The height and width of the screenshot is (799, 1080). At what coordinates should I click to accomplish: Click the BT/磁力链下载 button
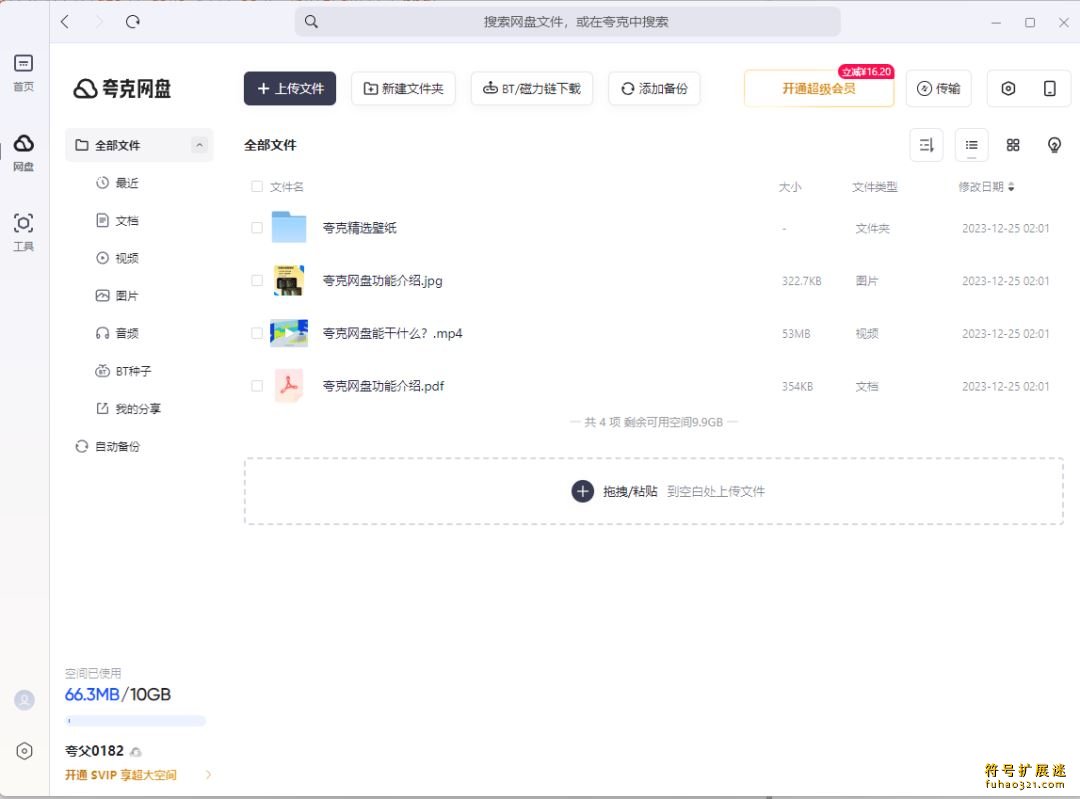pos(532,88)
